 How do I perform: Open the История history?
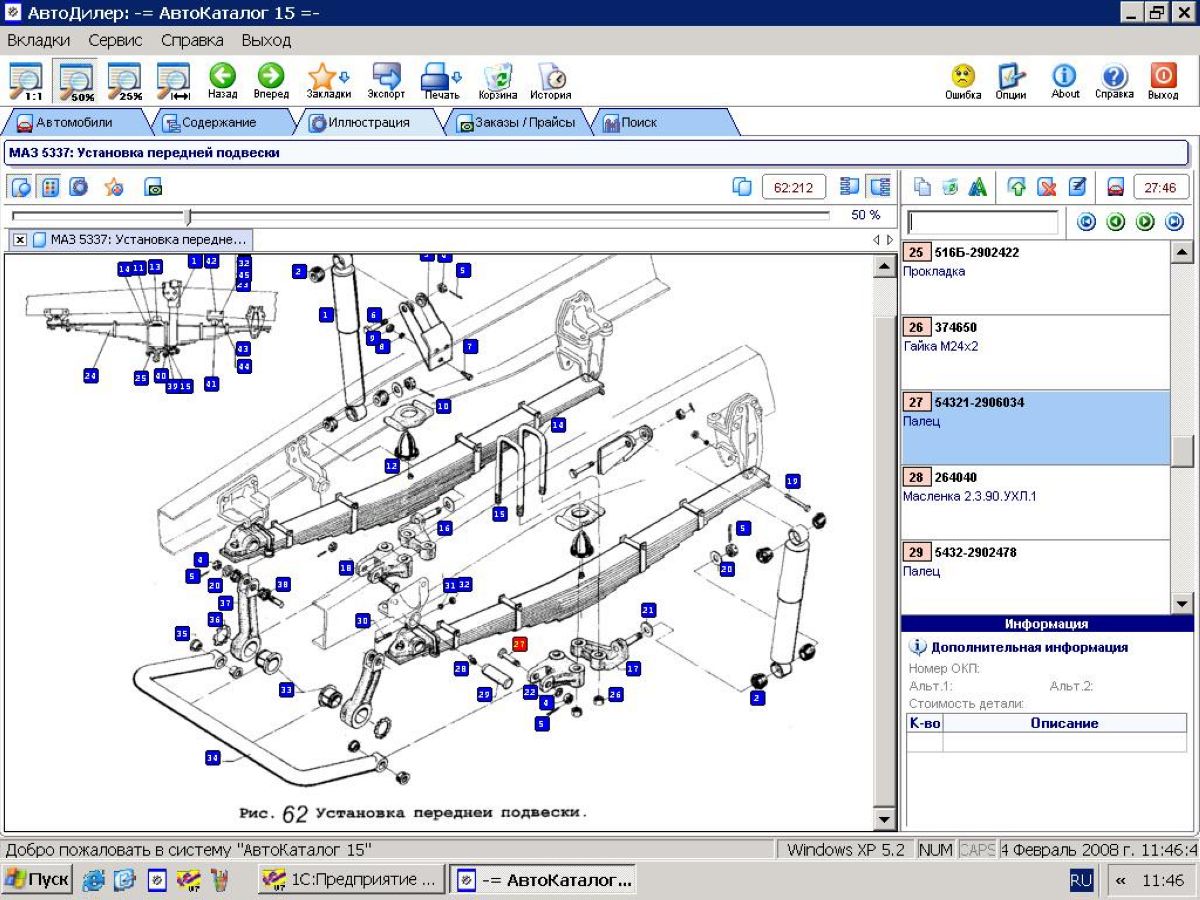coord(551,81)
